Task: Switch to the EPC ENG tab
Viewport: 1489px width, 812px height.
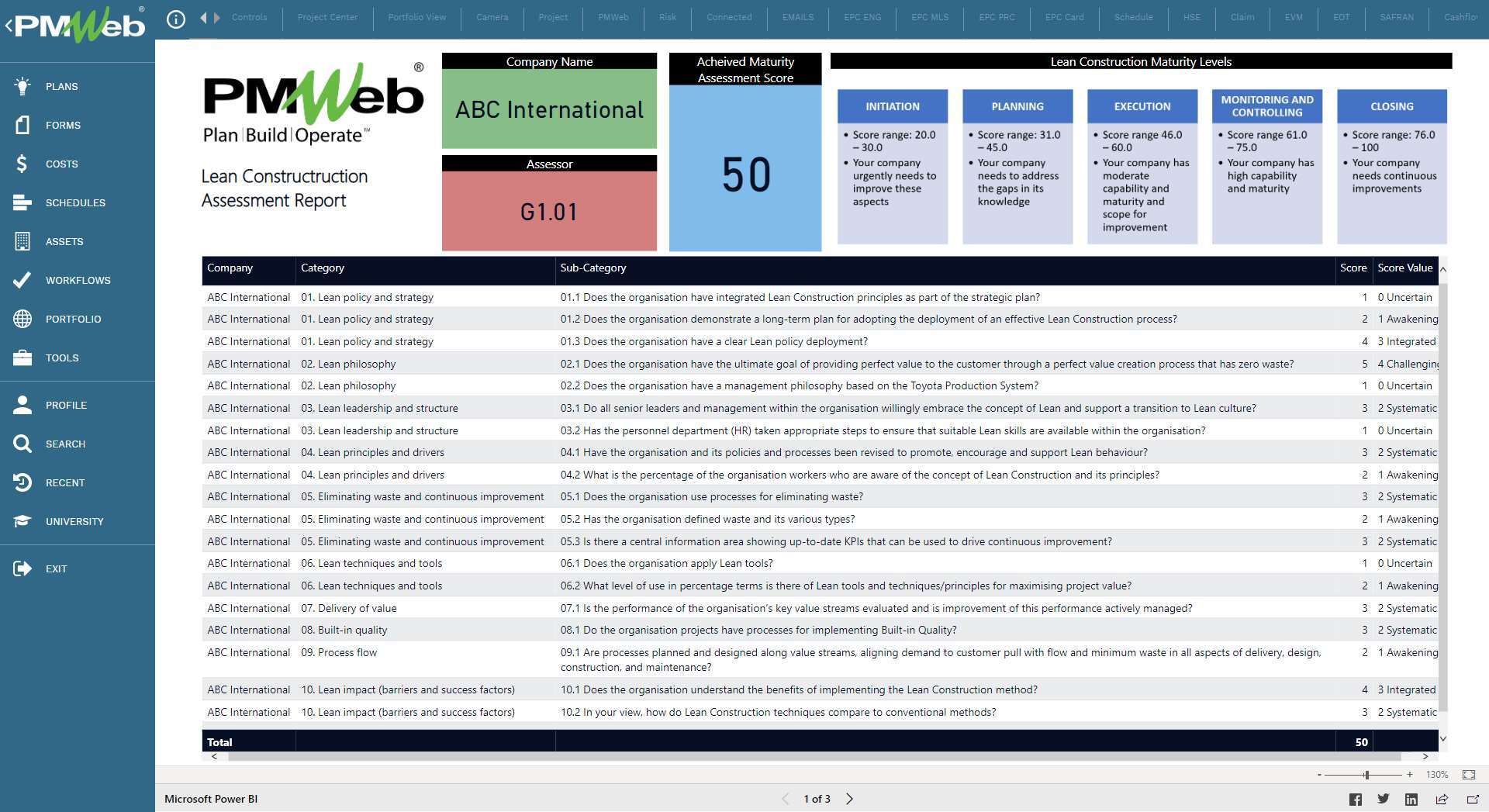Action: tap(862, 17)
